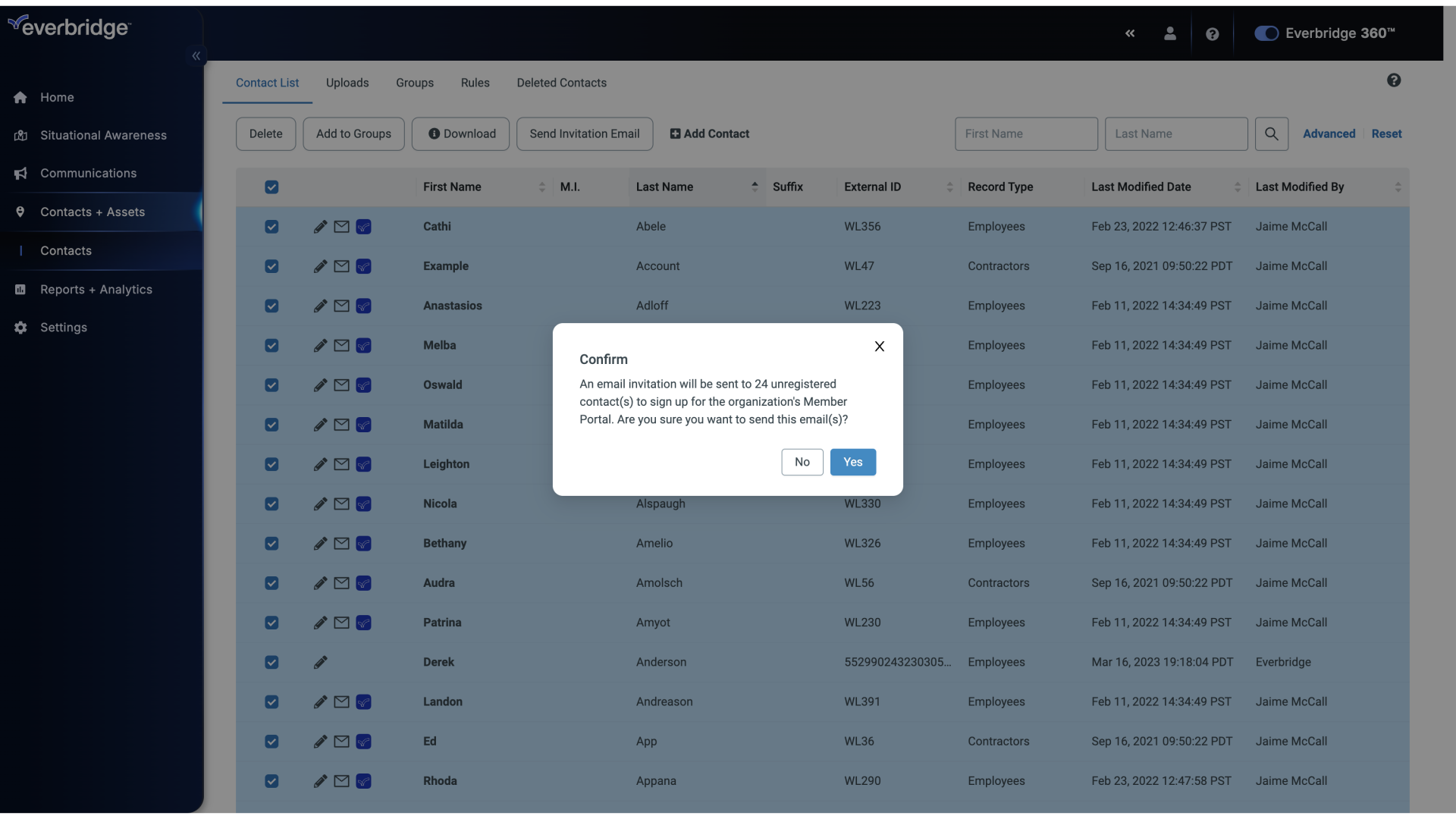Uncheck the Nicola Alspaugh row
Image resolution: width=1456 pixels, height=819 pixels.
point(271,504)
